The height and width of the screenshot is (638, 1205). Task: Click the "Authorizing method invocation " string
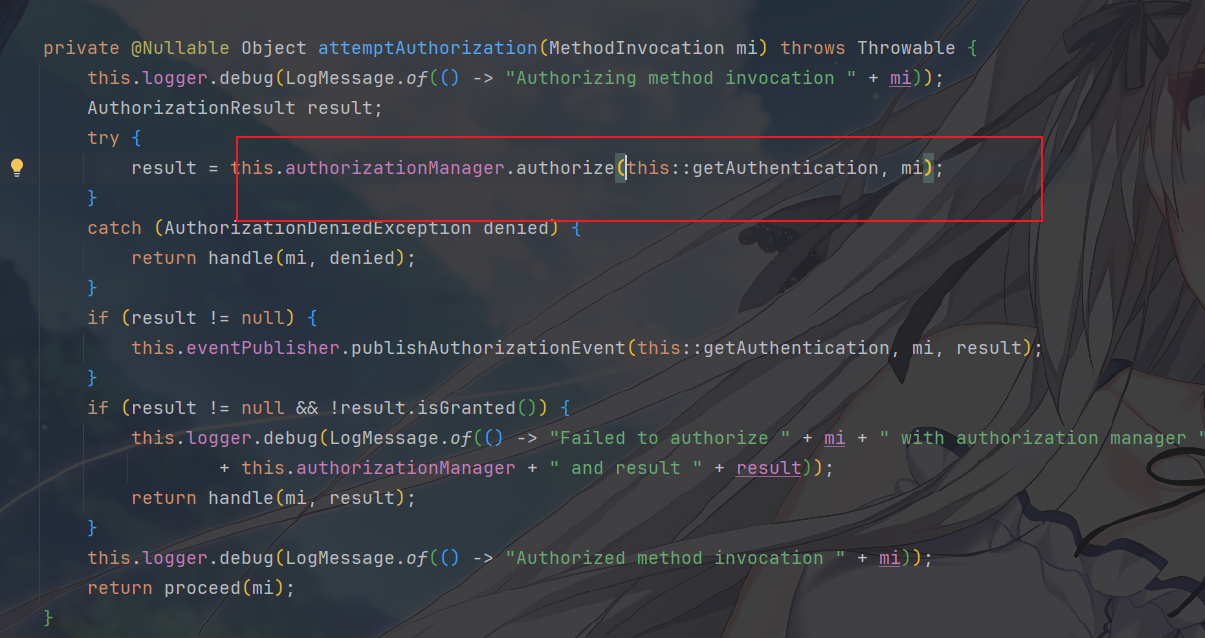[x=670, y=78]
